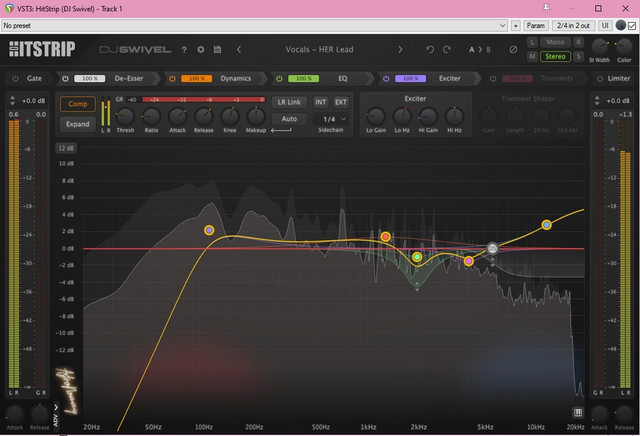
Task: Open the settings gear icon
Action: tap(200, 49)
